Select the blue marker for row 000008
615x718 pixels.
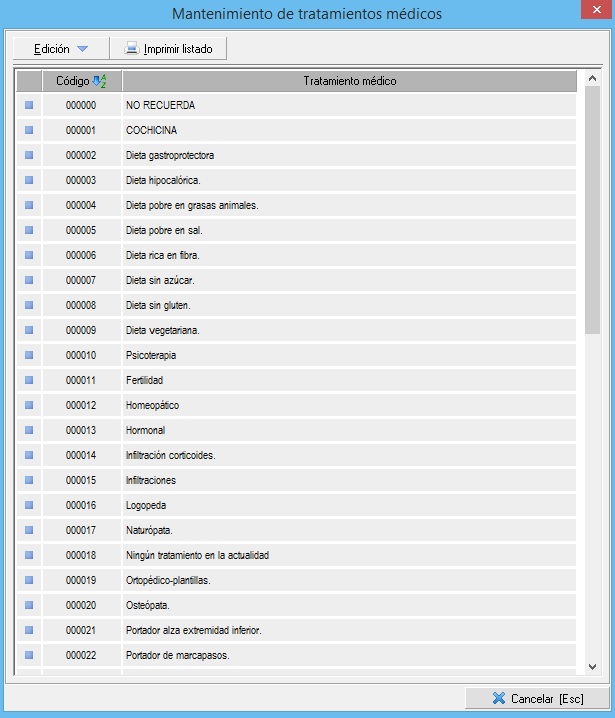tap(29, 305)
